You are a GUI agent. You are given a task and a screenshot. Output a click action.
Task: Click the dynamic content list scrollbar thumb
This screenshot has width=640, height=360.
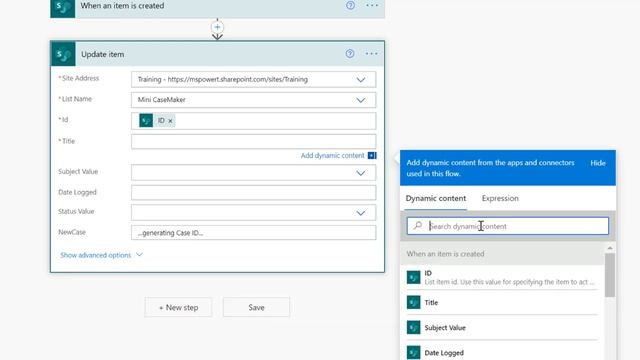(x=610, y=275)
